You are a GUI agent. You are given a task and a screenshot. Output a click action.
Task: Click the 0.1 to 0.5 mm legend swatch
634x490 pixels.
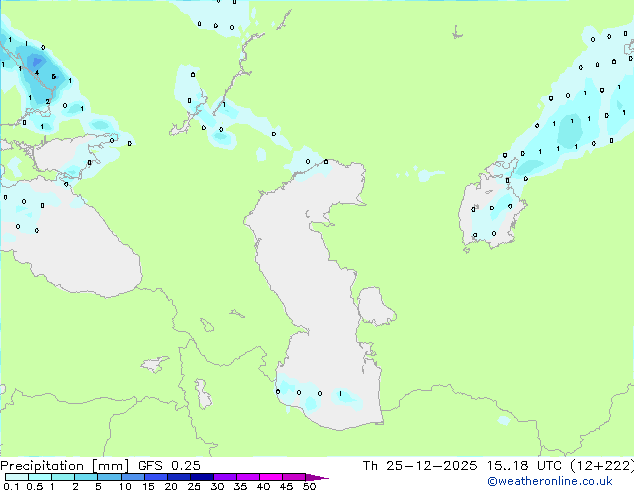(17, 477)
